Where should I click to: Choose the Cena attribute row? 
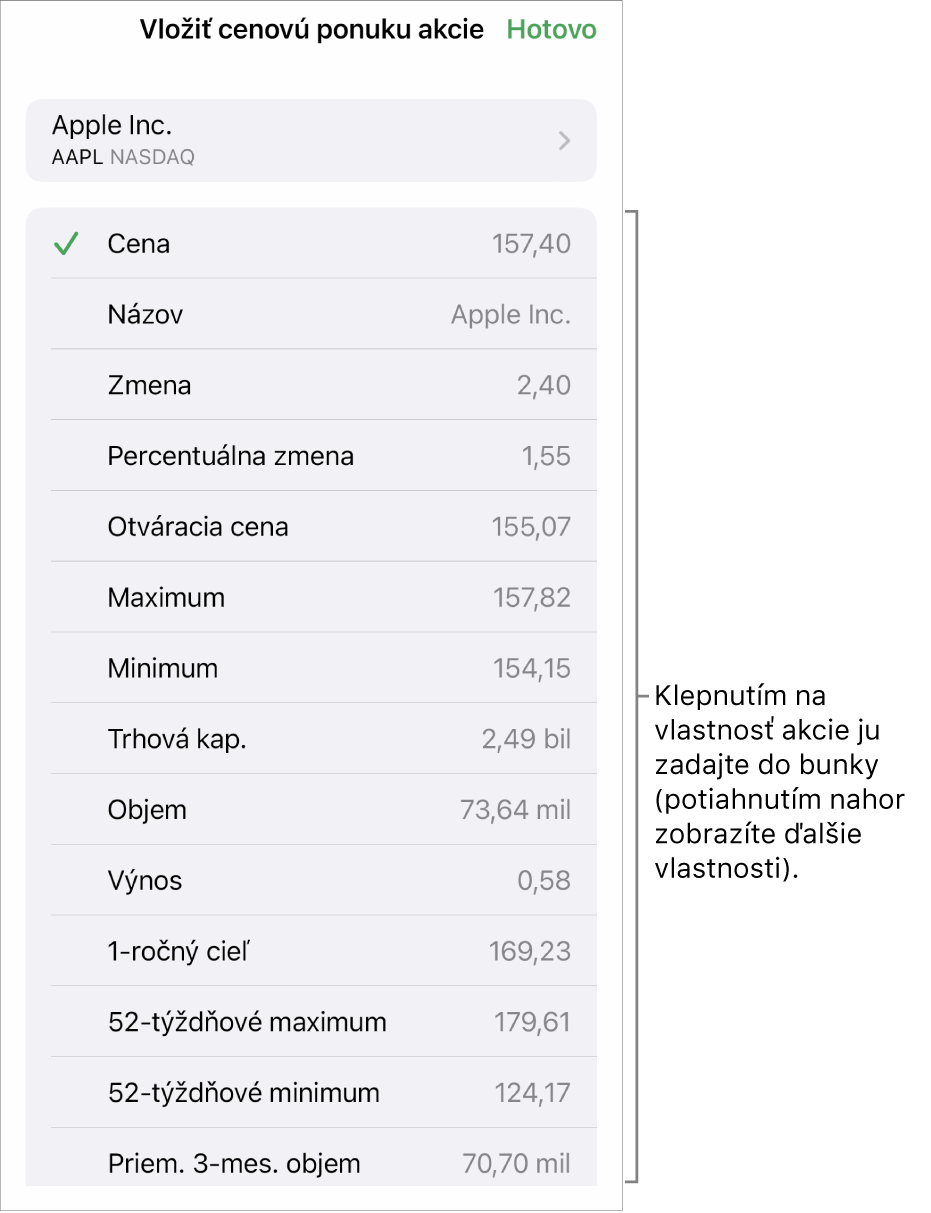pyautogui.click(x=311, y=243)
